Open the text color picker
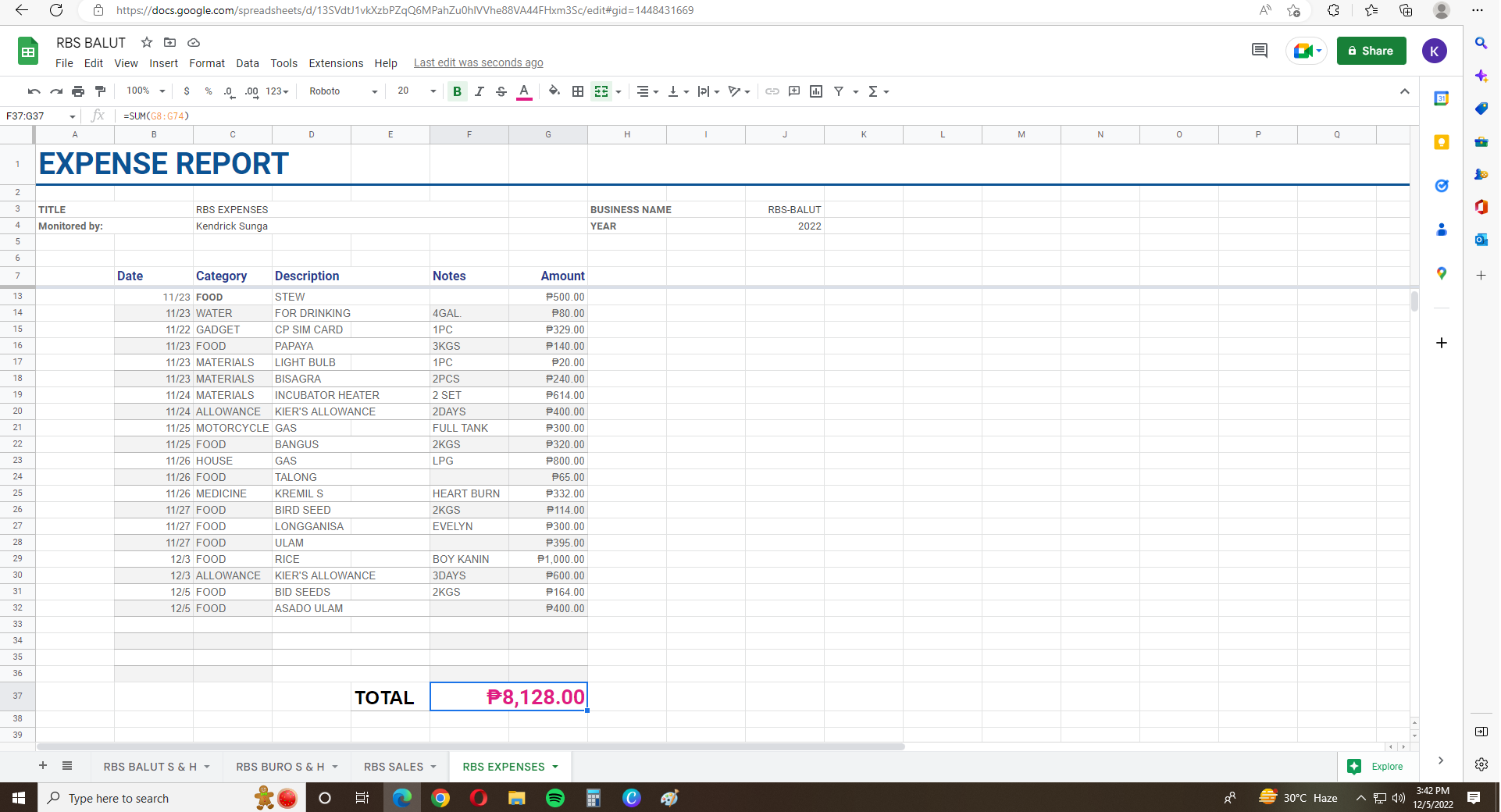Screen dimensions: 1501x812 pos(524,91)
